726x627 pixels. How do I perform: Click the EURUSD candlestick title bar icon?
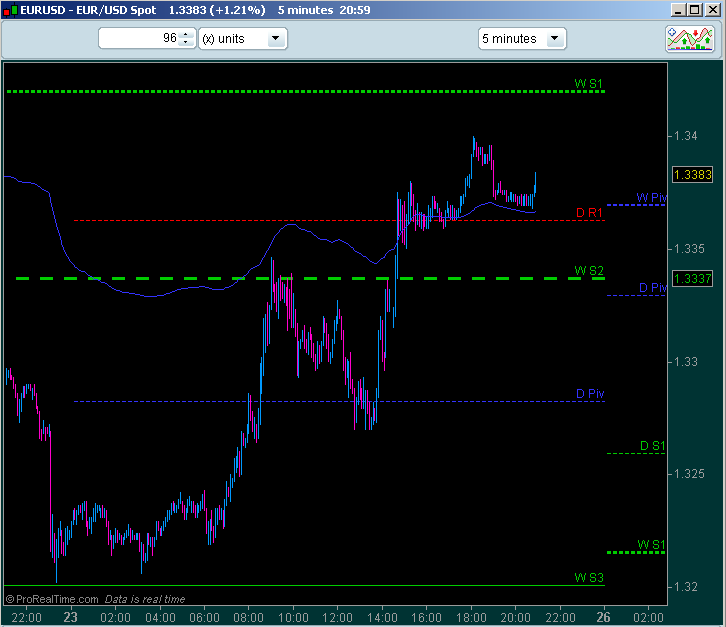click(x=10, y=10)
